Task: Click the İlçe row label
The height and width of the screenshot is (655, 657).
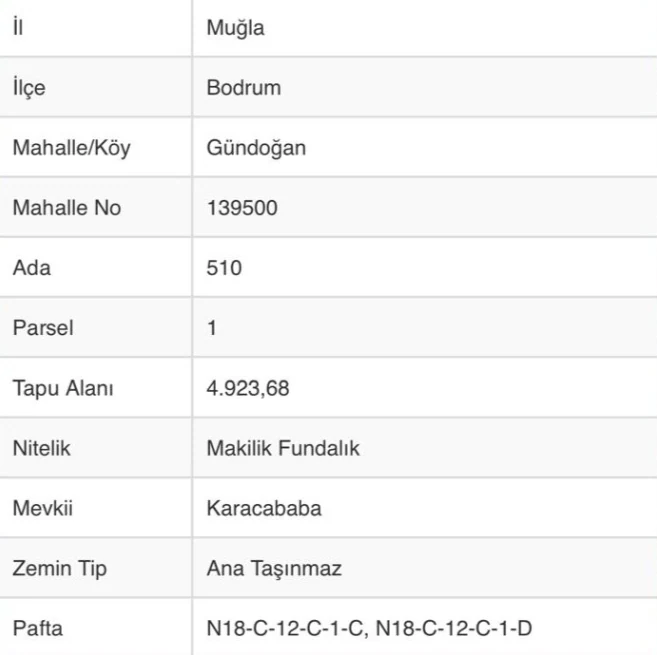Action: (29, 88)
